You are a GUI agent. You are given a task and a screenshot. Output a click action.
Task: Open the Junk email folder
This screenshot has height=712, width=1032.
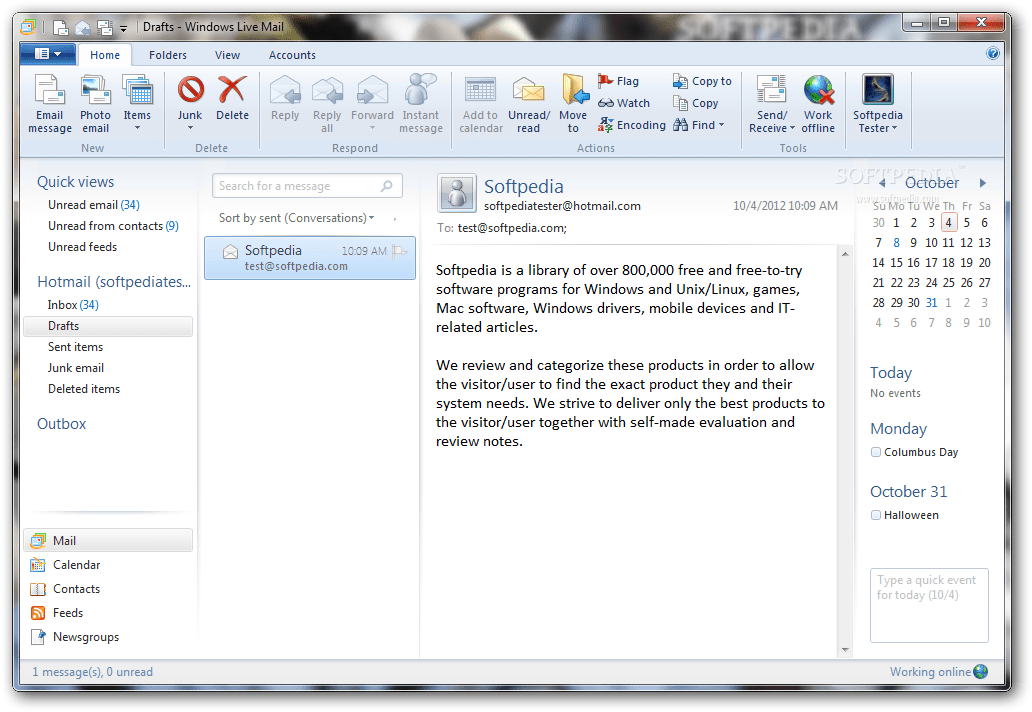click(x=76, y=368)
